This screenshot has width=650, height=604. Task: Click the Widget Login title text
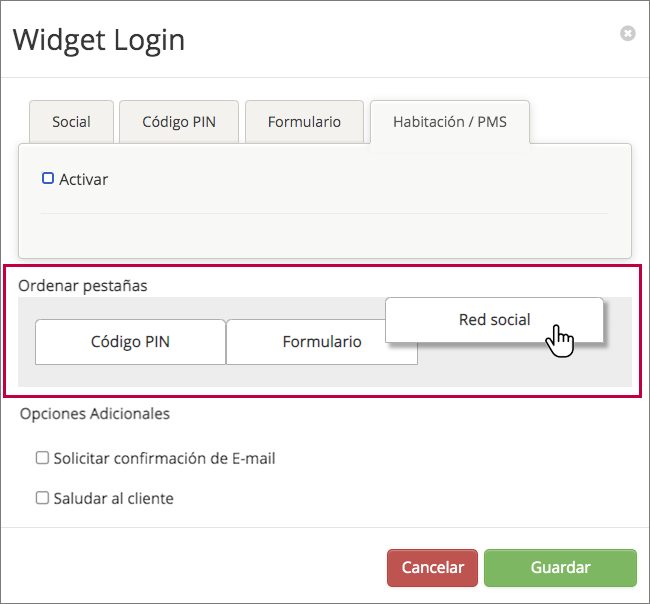98,40
